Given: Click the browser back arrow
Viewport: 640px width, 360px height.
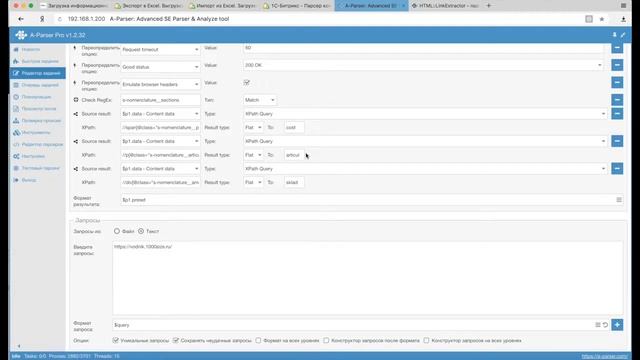Looking at the screenshot, I should (21, 19).
